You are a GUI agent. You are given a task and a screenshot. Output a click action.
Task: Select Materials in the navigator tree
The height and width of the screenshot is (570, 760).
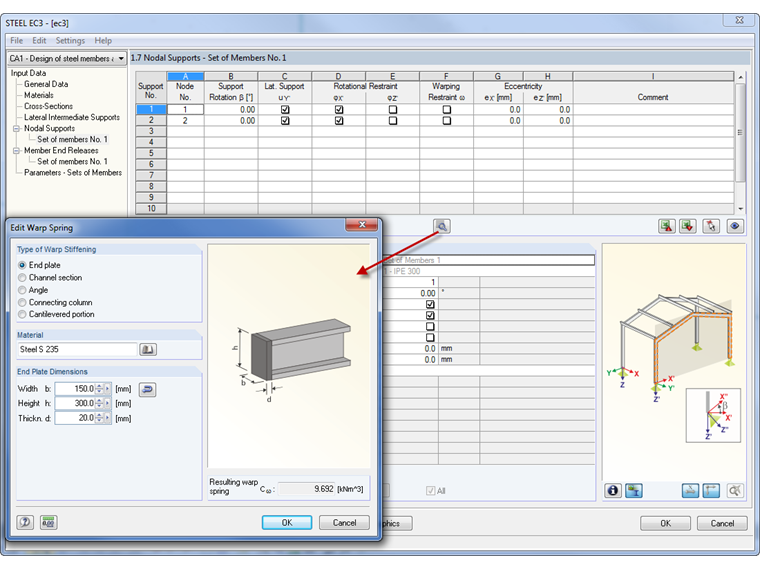tap(39, 95)
